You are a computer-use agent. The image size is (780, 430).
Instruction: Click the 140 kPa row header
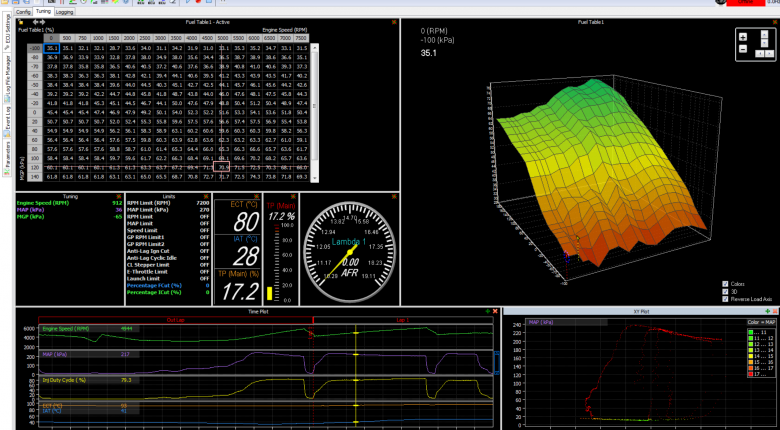[x=35, y=177]
